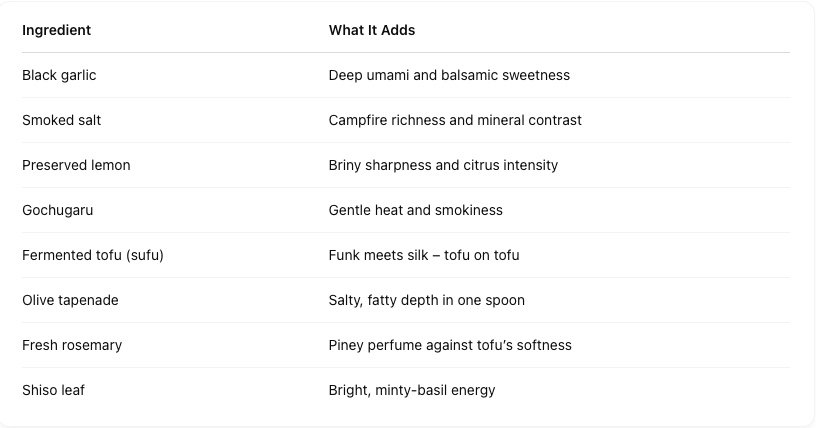Select the Olive tapenade cell
This screenshot has width=816, height=428.
click(70, 300)
